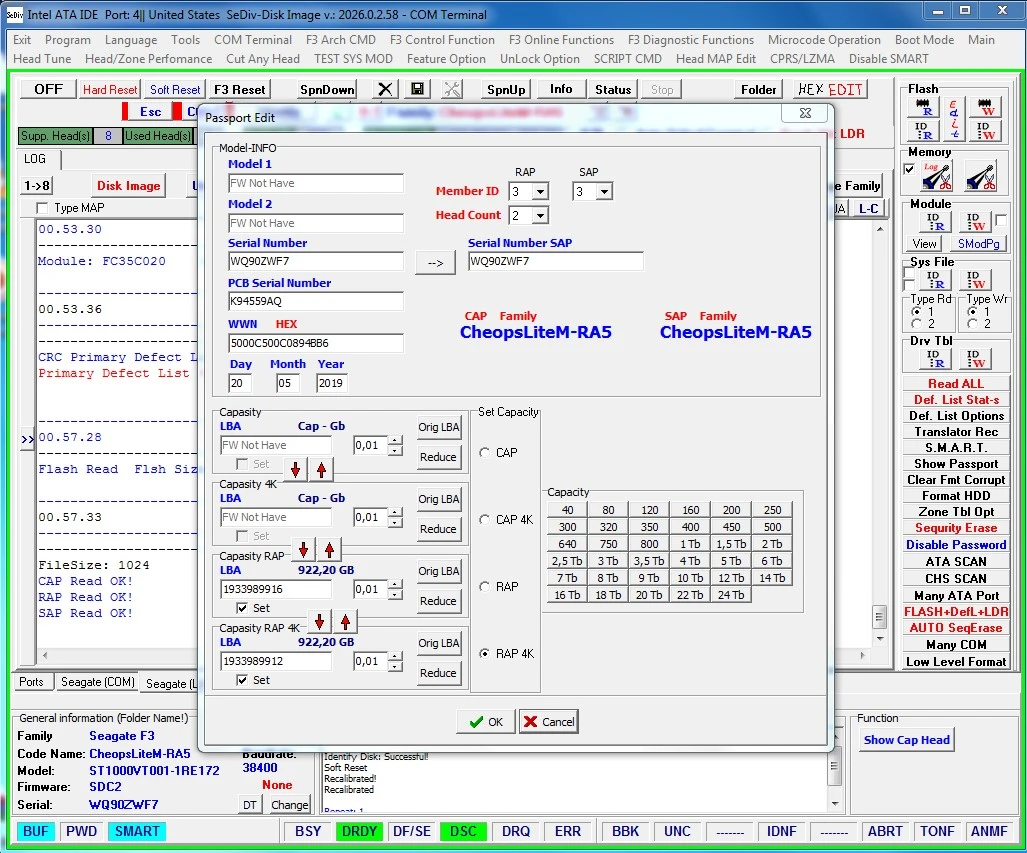Open the COM Terminal menu
1027x853 pixels.
253,40
